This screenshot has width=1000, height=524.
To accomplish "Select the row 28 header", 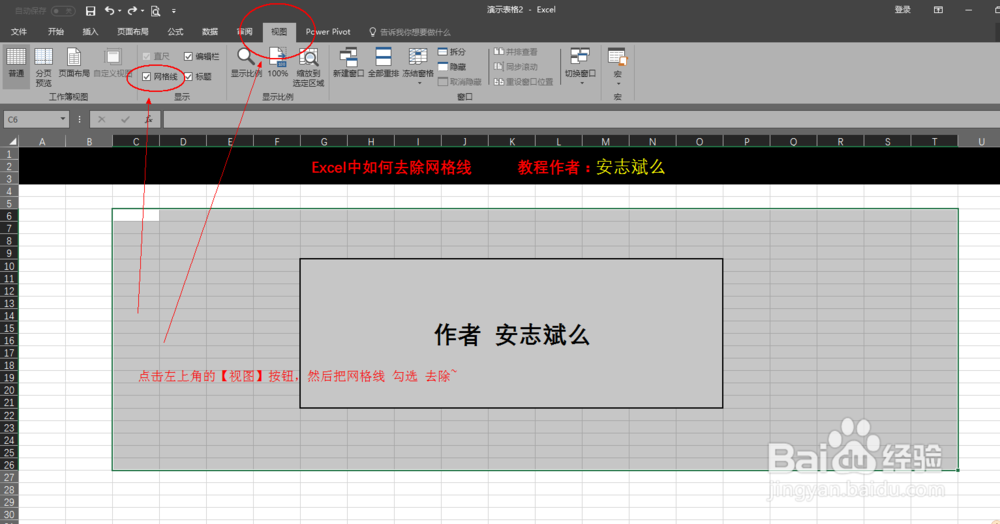I will (x=9, y=490).
